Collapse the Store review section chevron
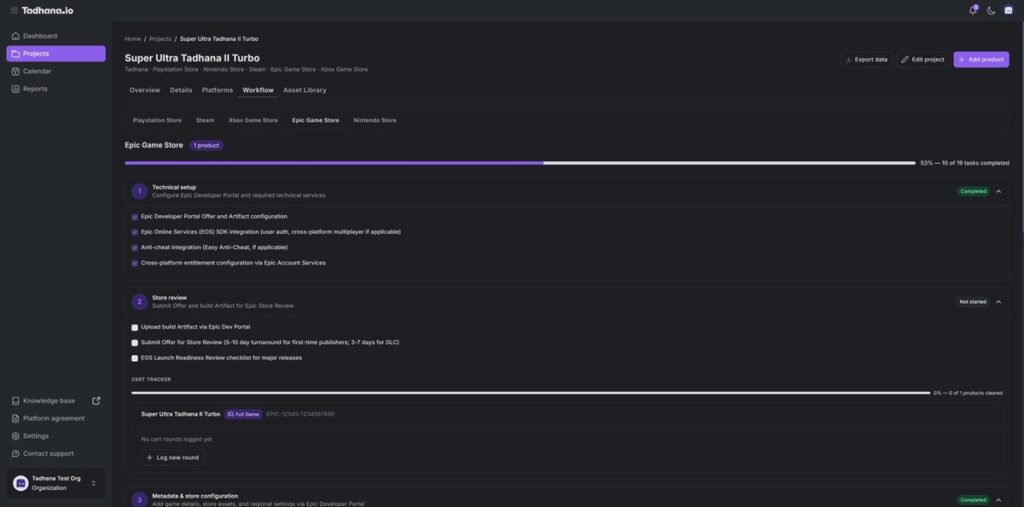The width and height of the screenshot is (1024, 507). pos(998,302)
